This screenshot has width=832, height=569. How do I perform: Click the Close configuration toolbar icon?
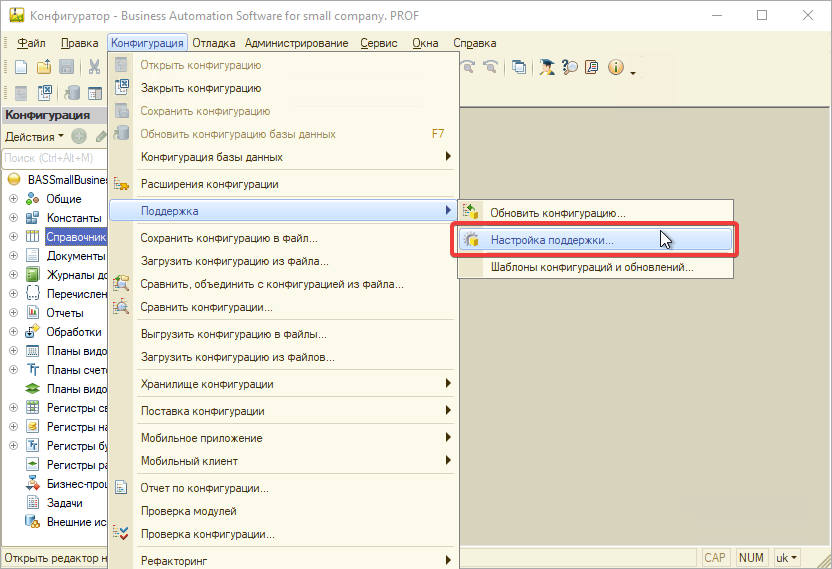click(x=44, y=93)
